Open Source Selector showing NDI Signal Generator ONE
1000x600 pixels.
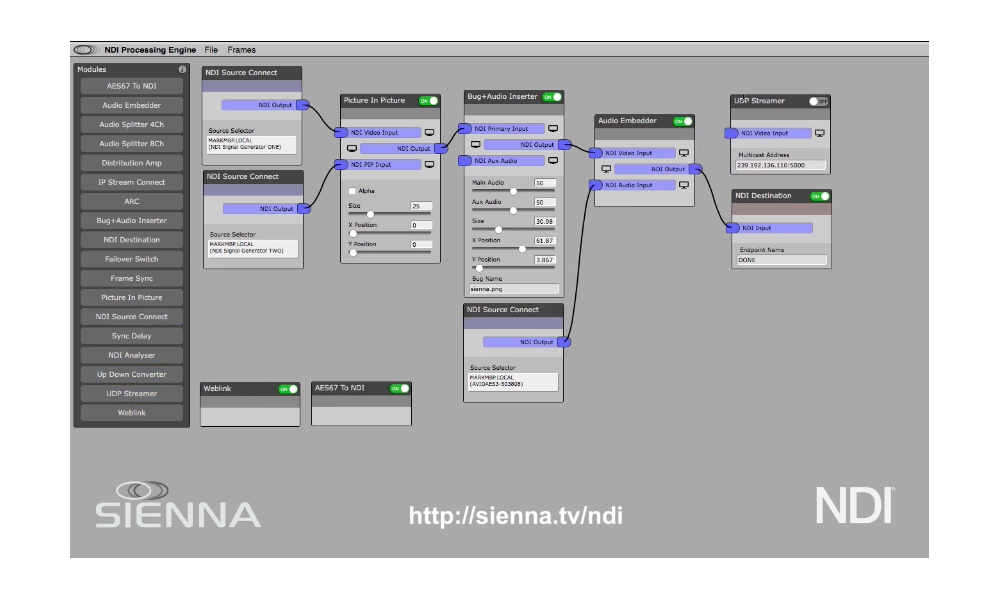252,145
